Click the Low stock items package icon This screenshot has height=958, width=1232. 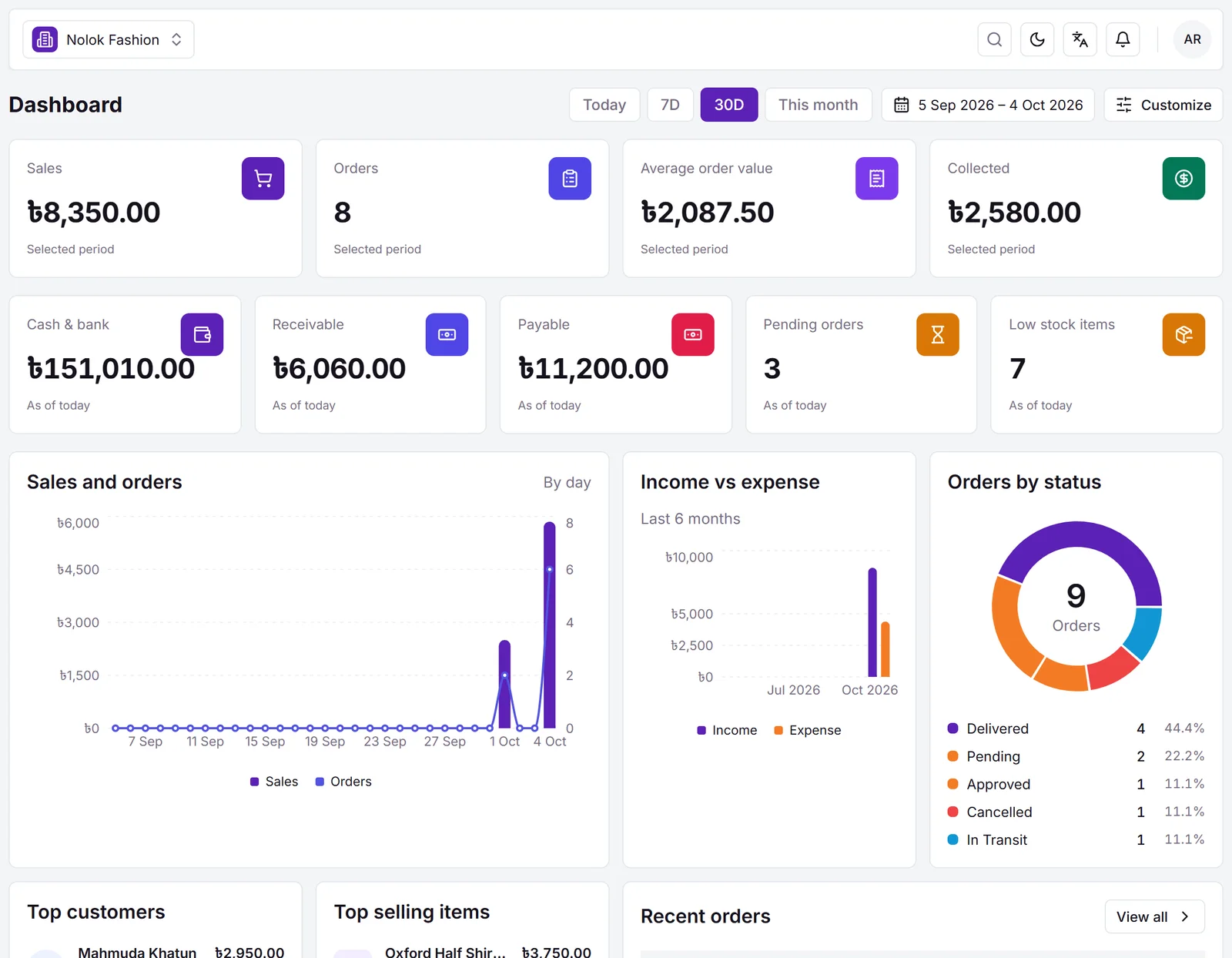pyautogui.click(x=1183, y=334)
